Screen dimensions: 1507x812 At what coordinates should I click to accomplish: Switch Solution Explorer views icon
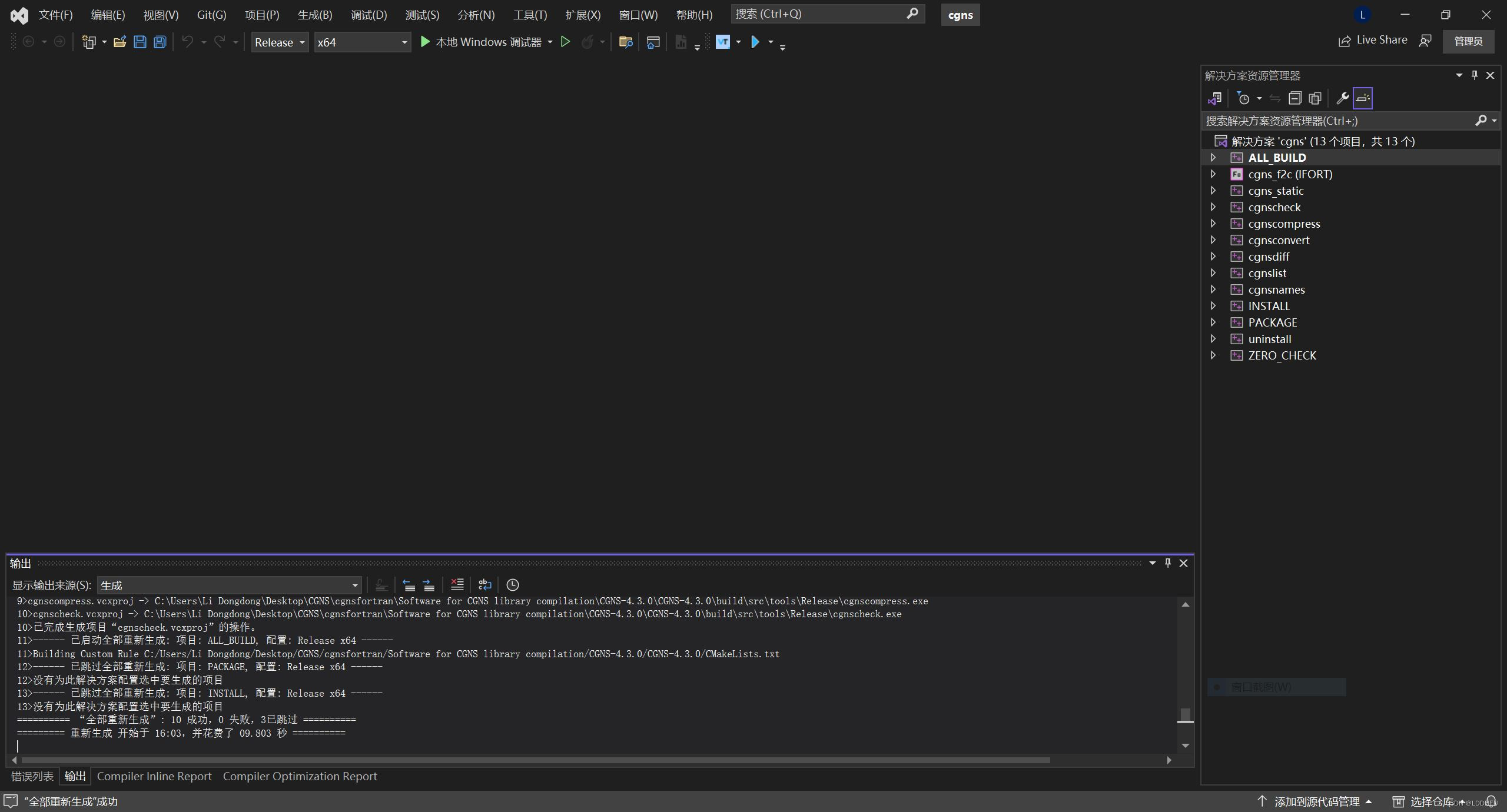[x=1214, y=98]
